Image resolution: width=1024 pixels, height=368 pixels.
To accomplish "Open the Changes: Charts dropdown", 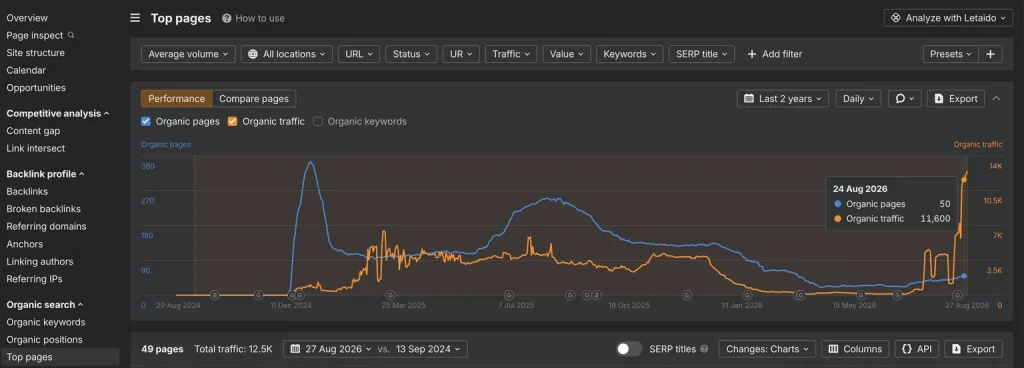I will pyautogui.click(x=767, y=349).
